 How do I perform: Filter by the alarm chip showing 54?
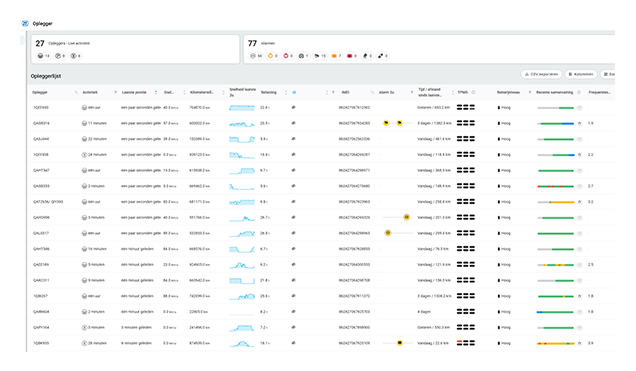(256, 56)
